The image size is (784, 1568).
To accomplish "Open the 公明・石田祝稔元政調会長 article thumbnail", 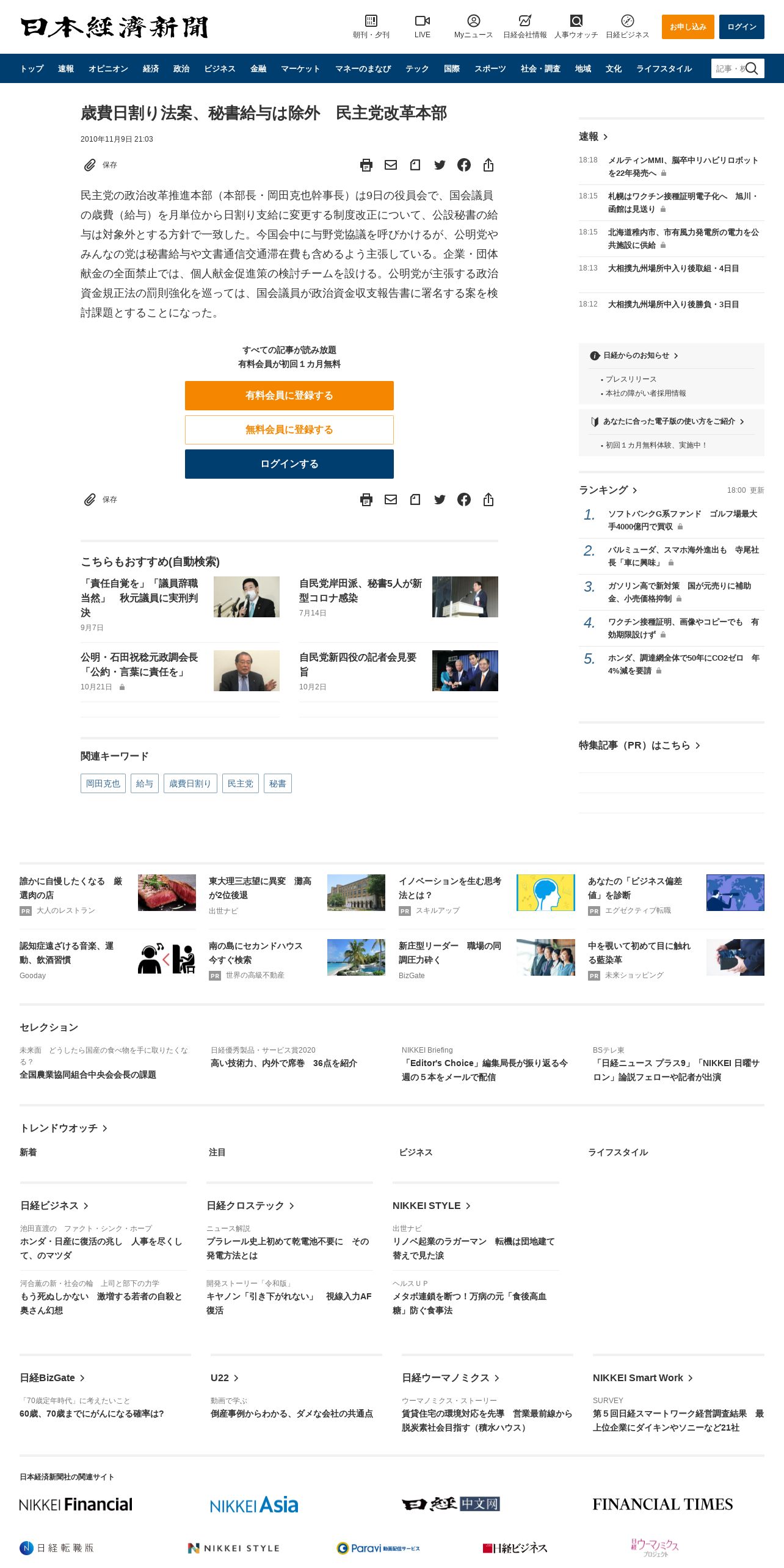I will pyautogui.click(x=247, y=670).
